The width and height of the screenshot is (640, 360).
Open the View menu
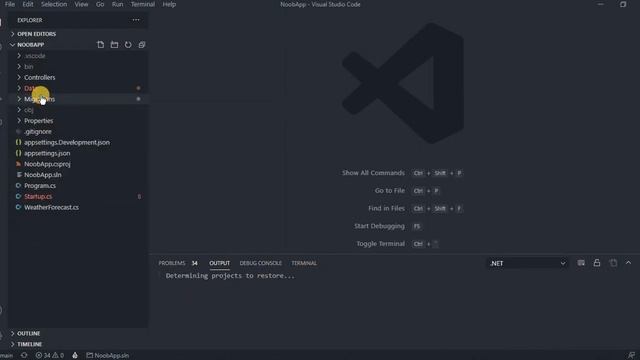point(81,4)
